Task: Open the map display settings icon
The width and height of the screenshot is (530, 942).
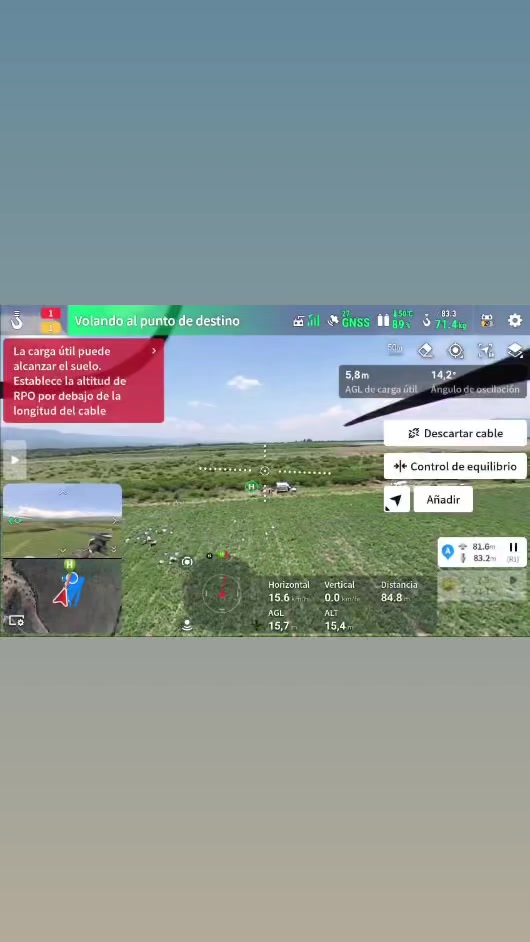Action: tap(16, 621)
